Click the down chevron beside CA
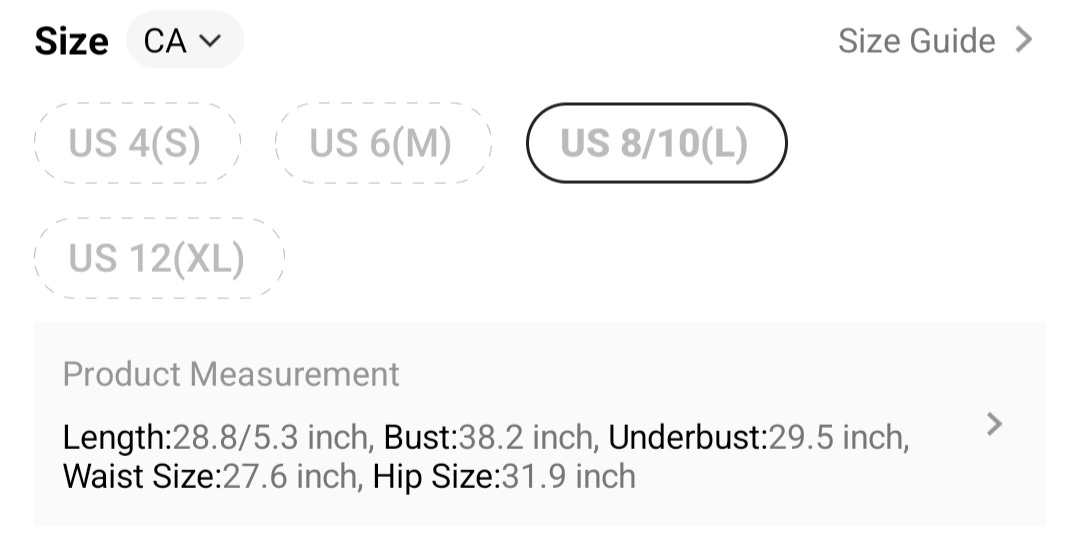Viewport: 1080px width, 544px height. pyautogui.click(x=210, y=41)
